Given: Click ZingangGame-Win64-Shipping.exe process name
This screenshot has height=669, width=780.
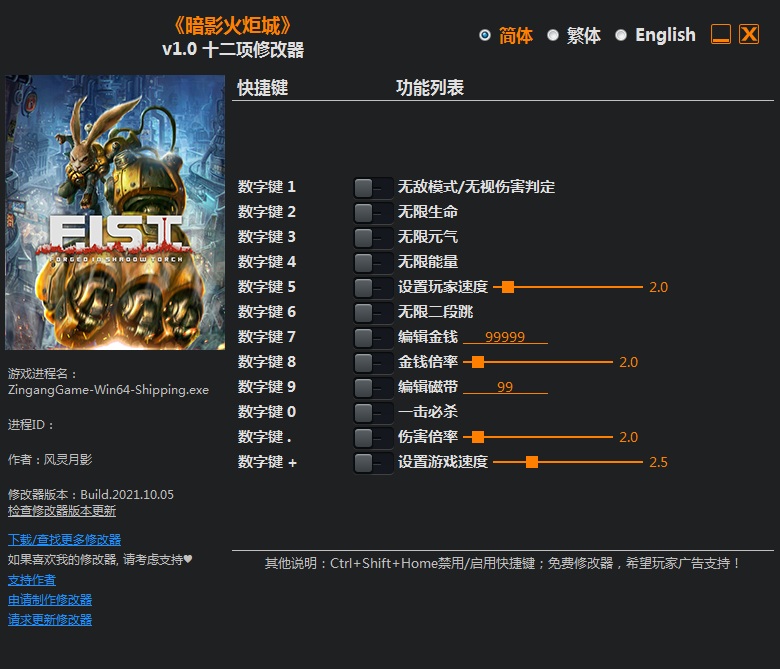Looking at the screenshot, I should tap(108, 390).
